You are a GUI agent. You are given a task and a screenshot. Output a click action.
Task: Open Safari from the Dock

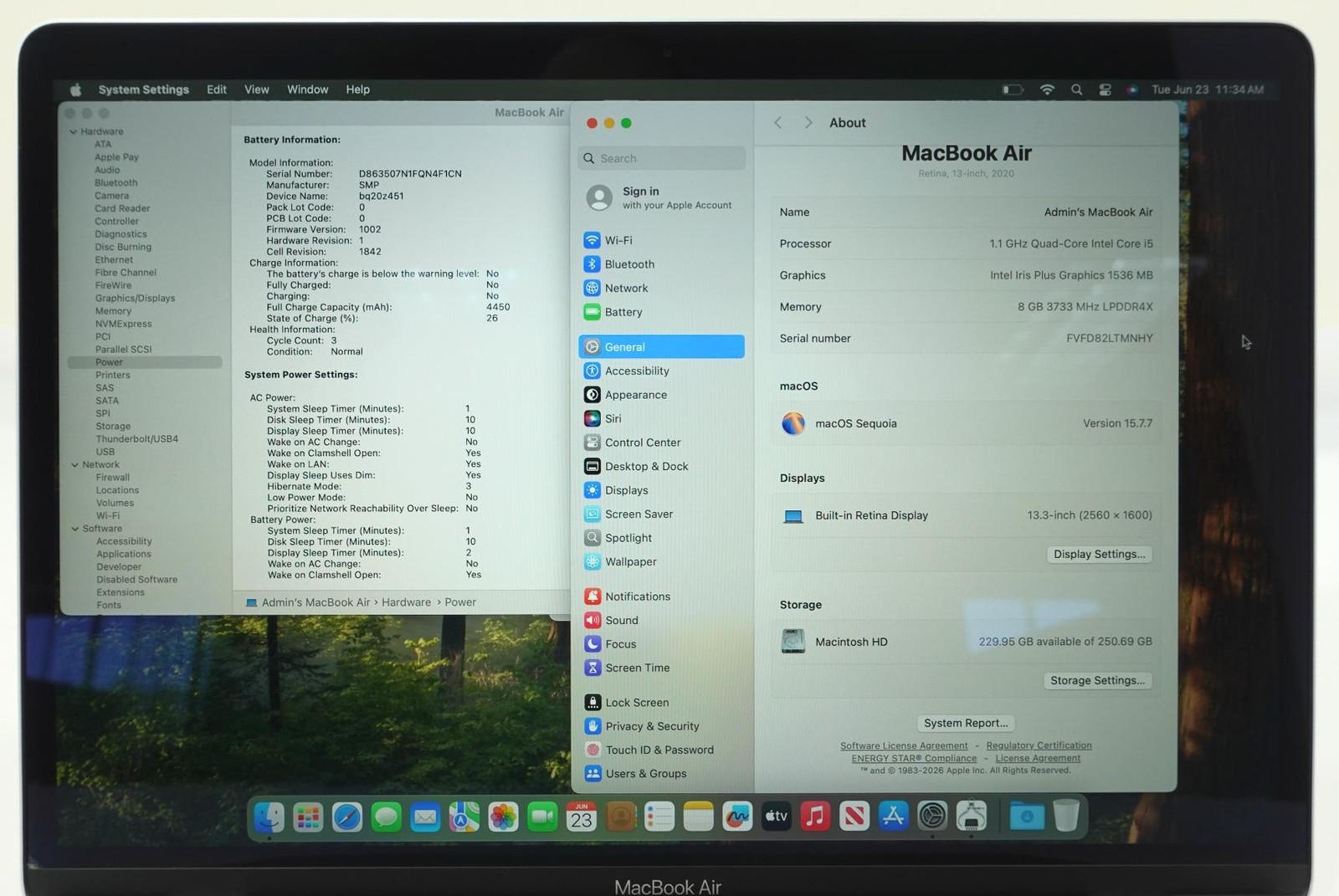pos(346,817)
